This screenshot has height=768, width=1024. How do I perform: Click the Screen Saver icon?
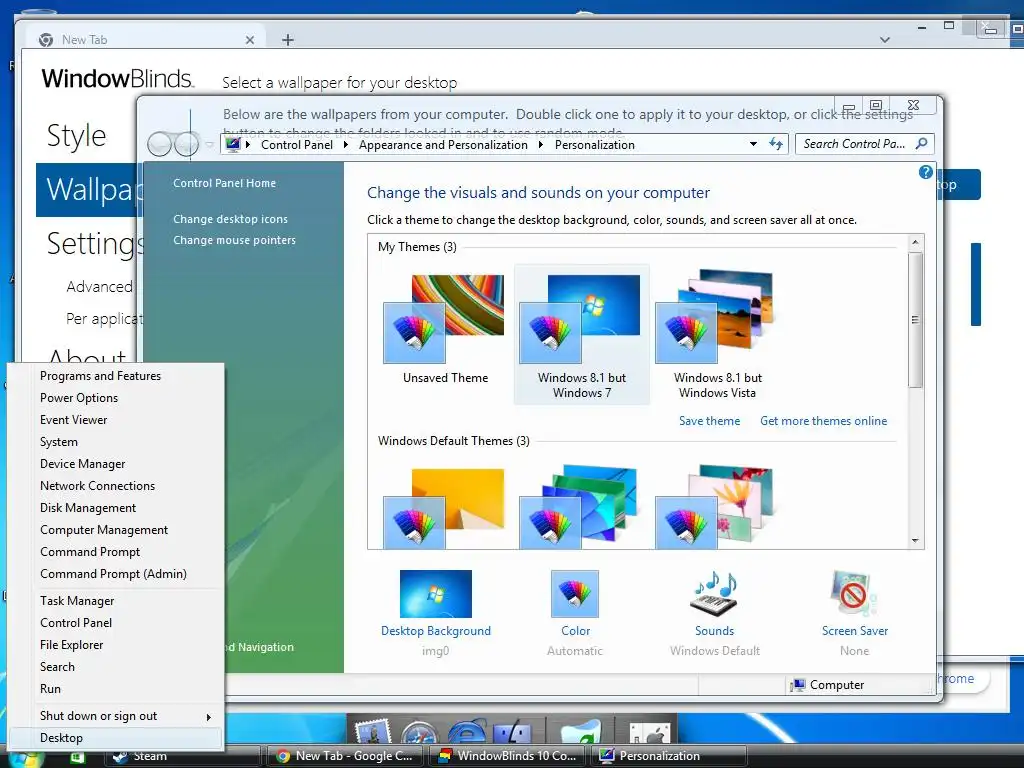[x=854, y=594]
